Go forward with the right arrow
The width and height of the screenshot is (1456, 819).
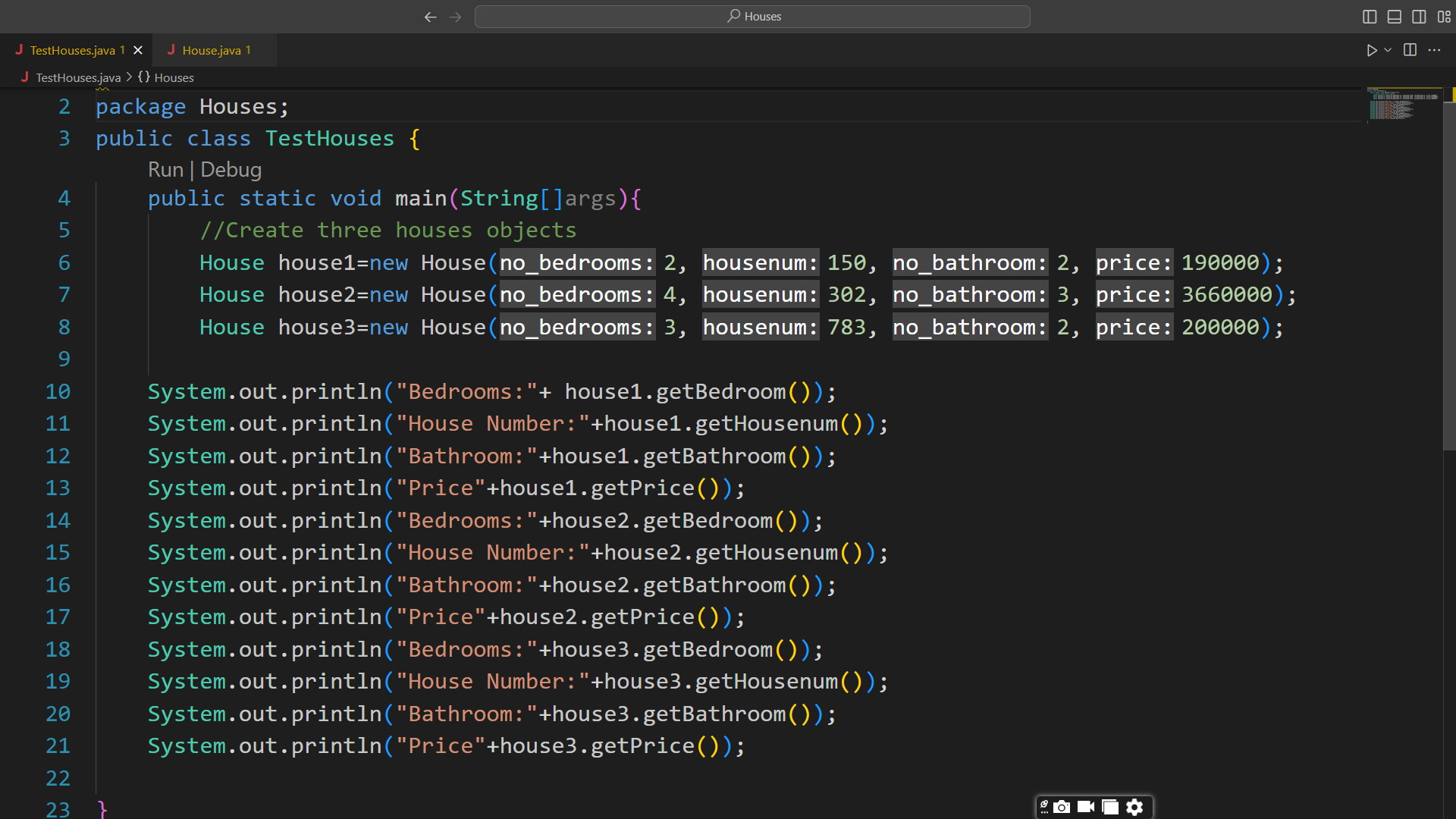(x=455, y=17)
